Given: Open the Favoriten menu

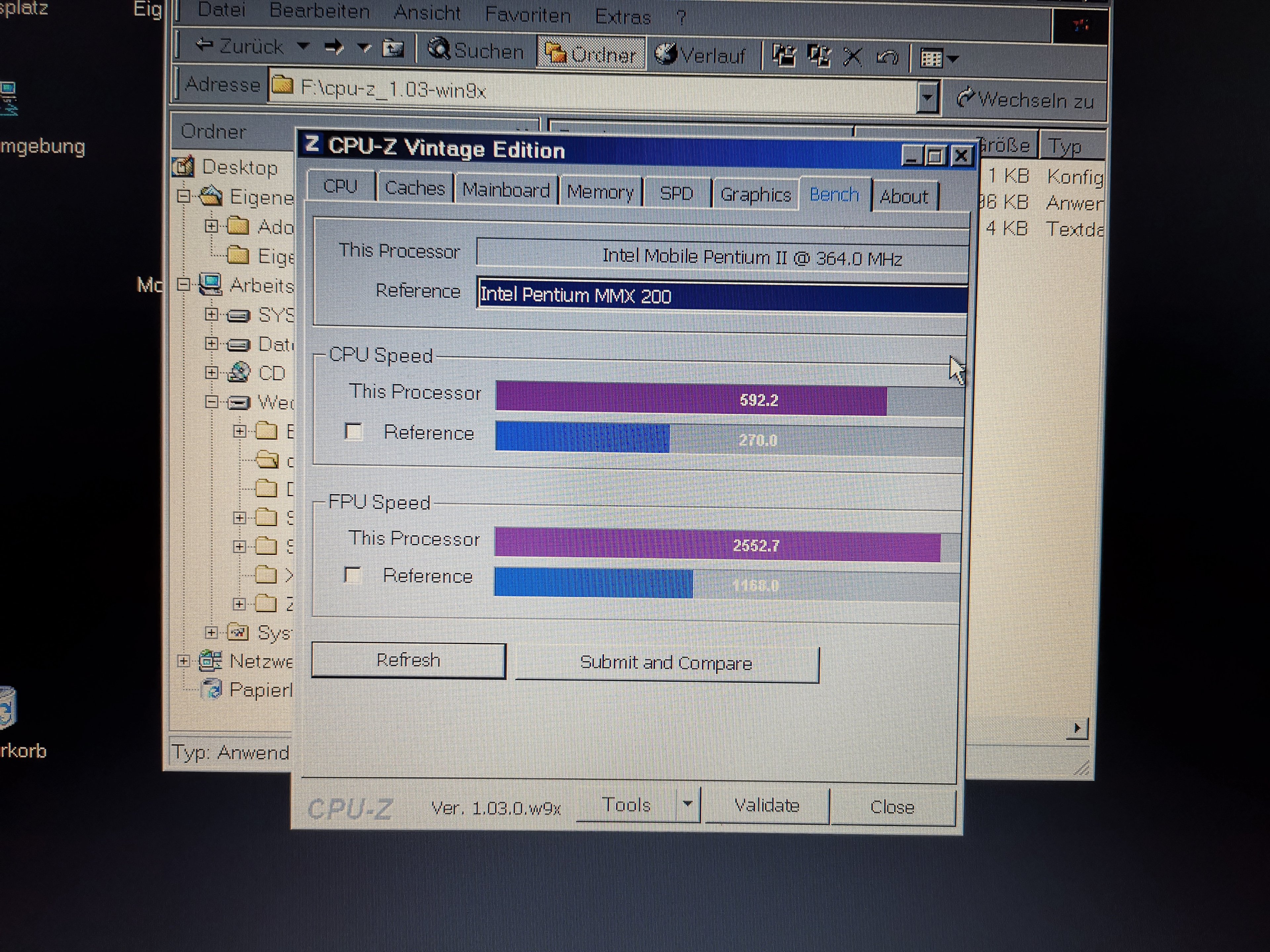Looking at the screenshot, I should click(x=527, y=15).
